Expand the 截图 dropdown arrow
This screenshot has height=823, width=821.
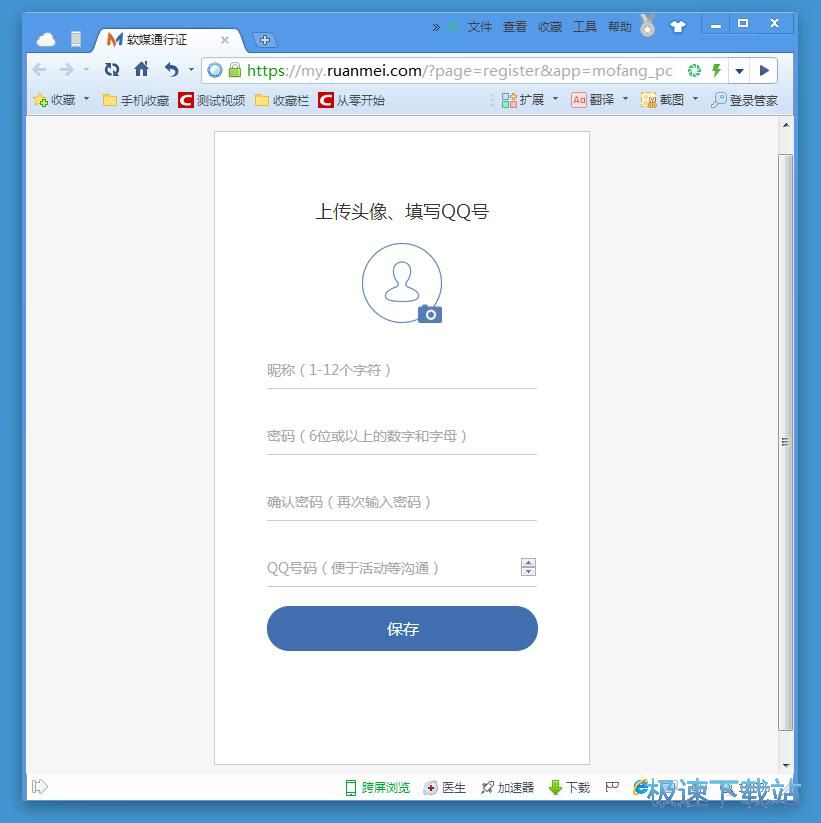696,99
